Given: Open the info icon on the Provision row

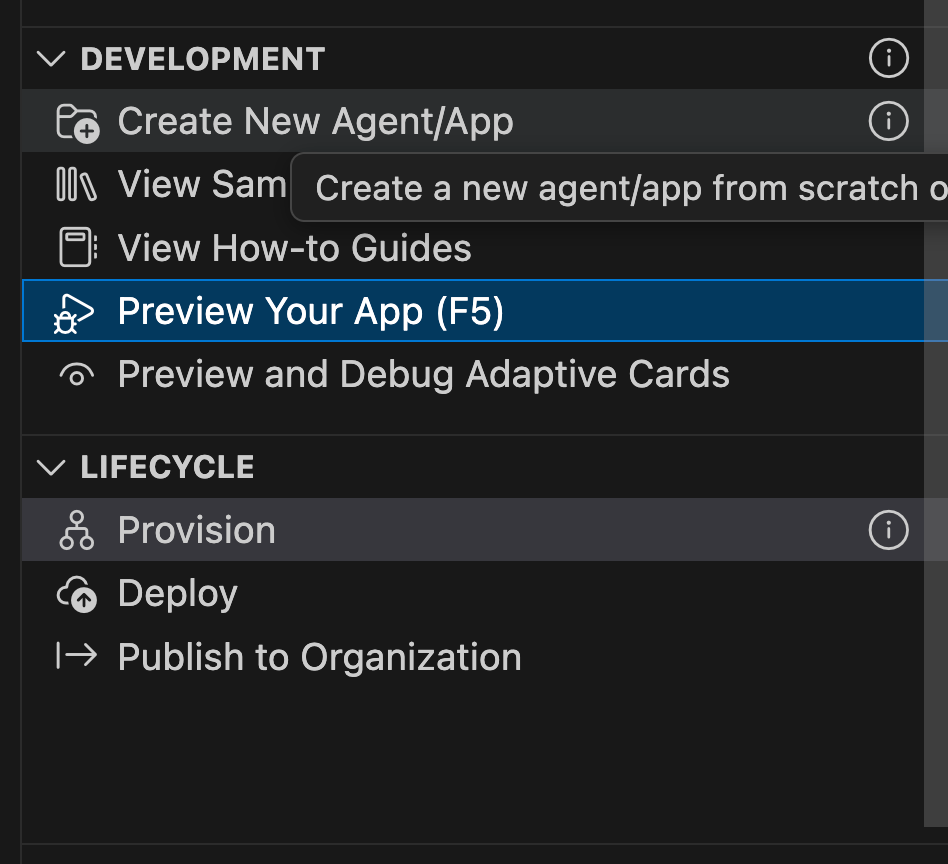Looking at the screenshot, I should [888, 530].
